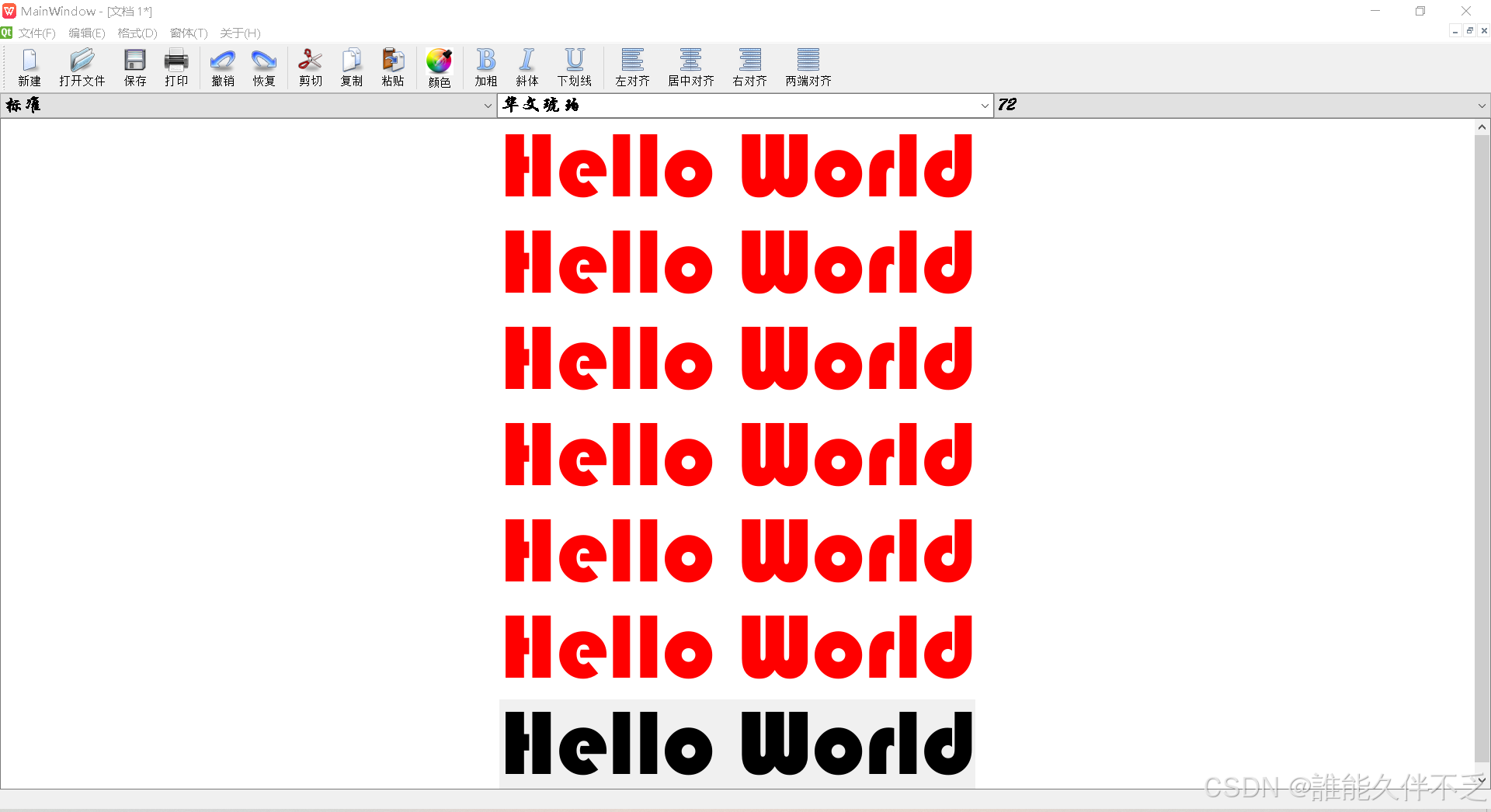Expand the 标准 paragraph style dropdown
Viewport: 1491px width, 812px height.
488,106
